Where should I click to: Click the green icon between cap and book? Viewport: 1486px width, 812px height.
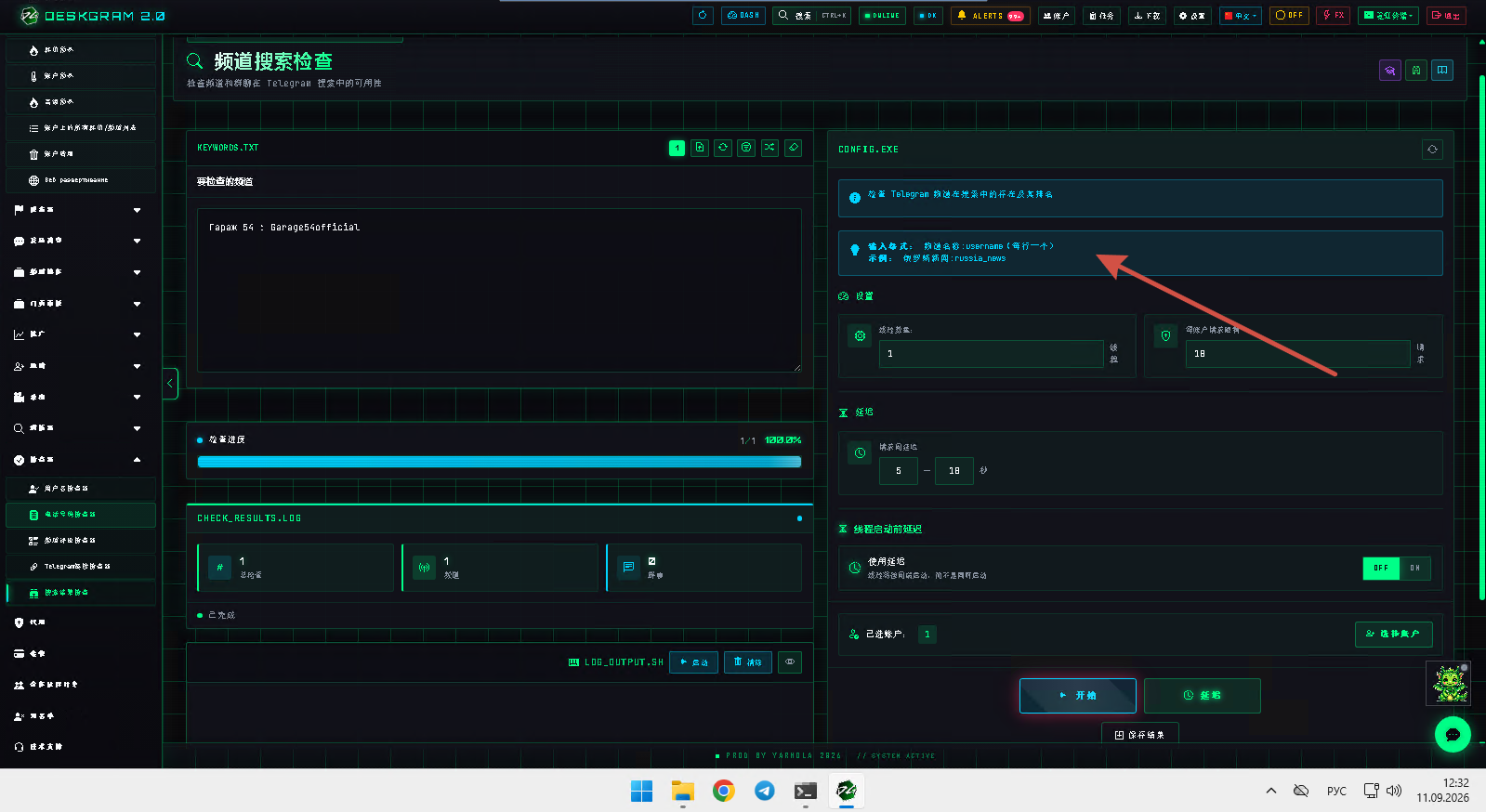click(x=1416, y=71)
